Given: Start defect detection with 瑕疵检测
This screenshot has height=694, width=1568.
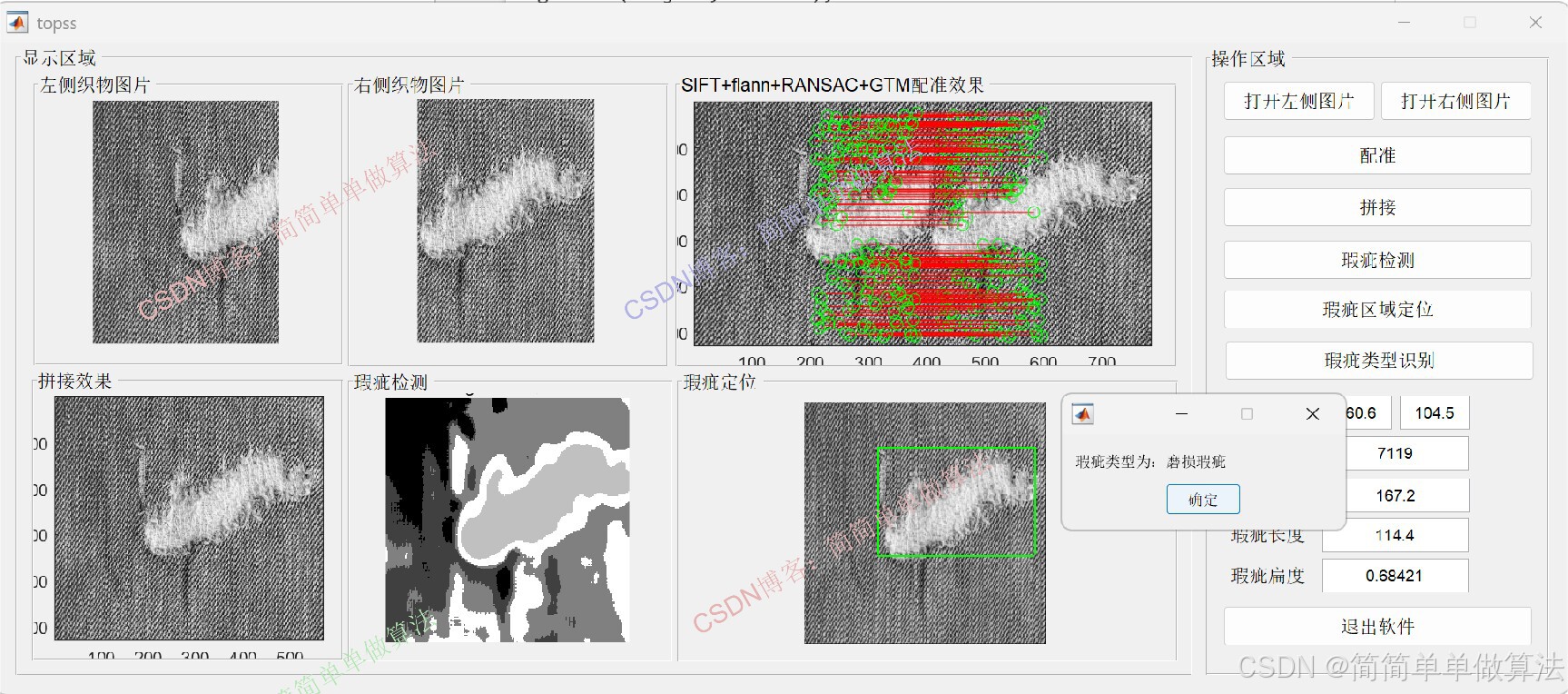Looking at the screenshot, I should 1377,260.
